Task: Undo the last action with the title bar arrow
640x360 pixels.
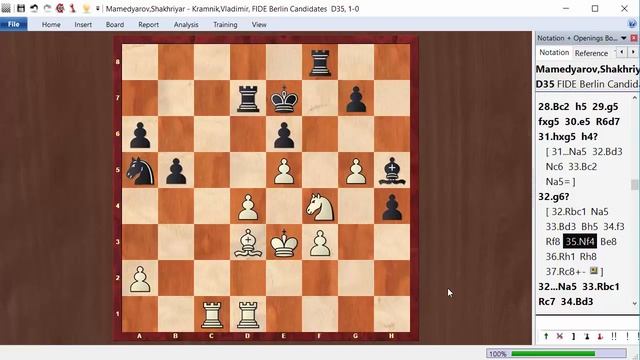Action: pos(34,8)
